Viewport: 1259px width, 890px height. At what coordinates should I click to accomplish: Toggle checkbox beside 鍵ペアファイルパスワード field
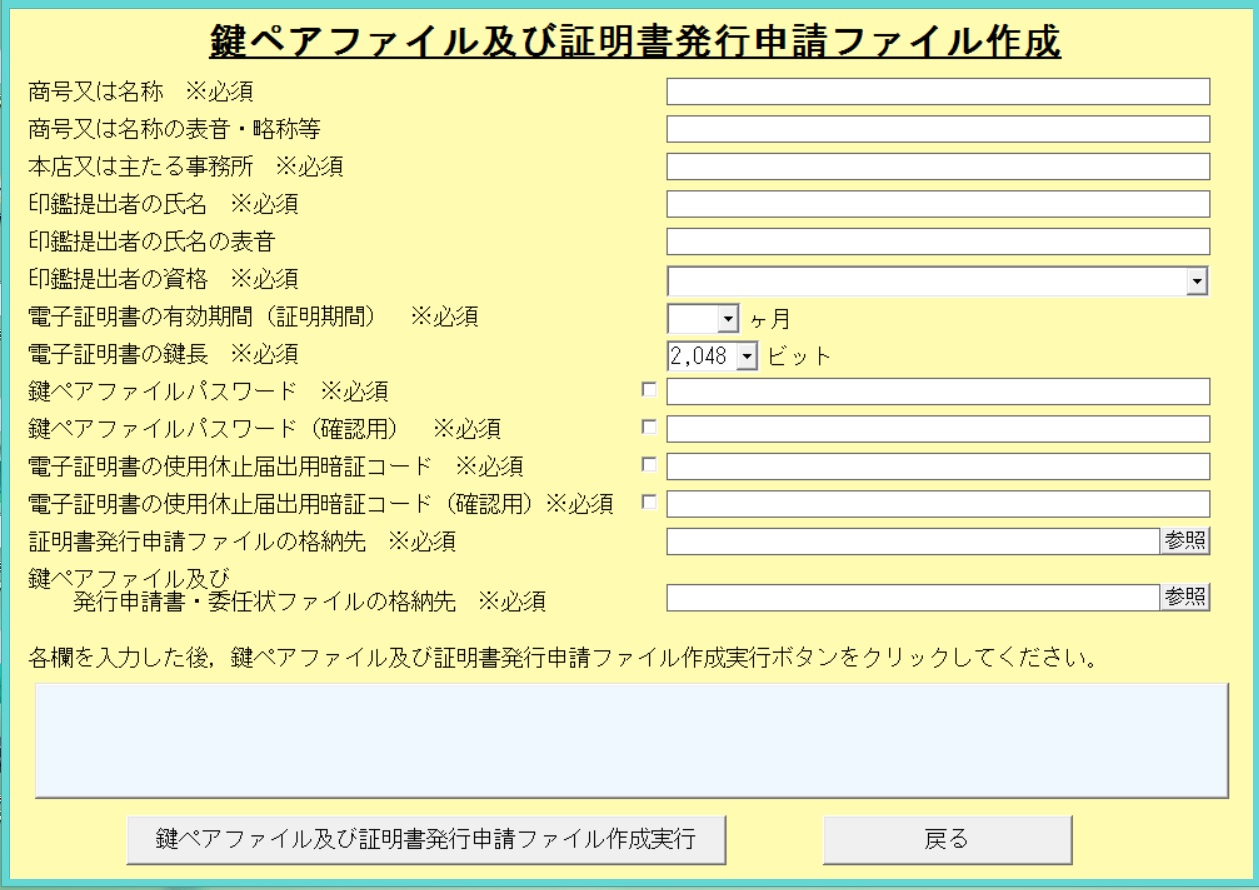649,389
